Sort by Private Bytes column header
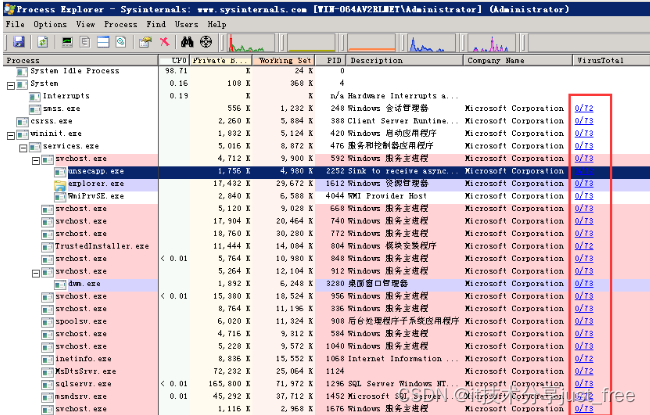Viewport: 650px width, 415px height. pos(221,61)
